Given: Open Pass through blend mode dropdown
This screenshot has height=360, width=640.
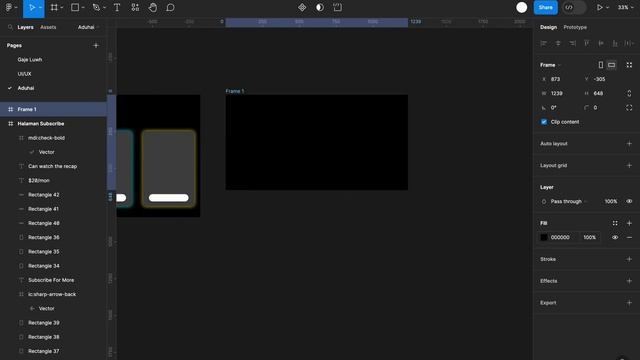Looking at the screenshot, I should point(568,202).
